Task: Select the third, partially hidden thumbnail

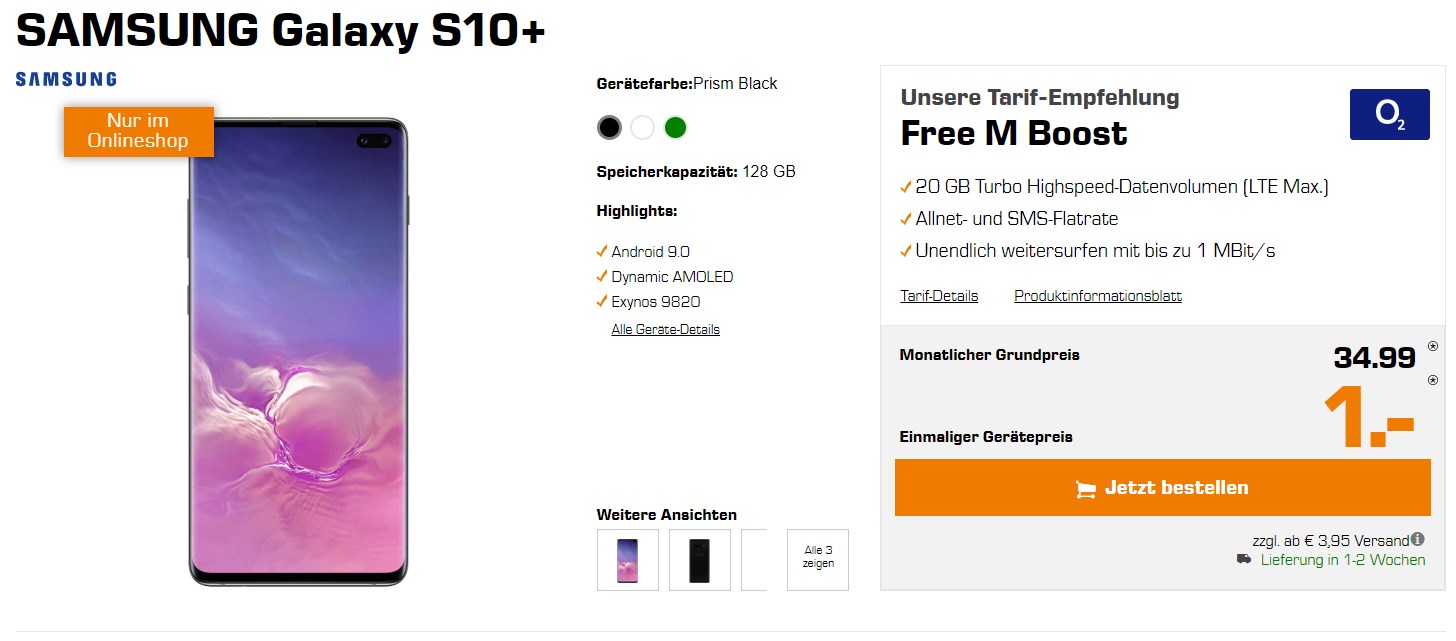Action: tap(754, 560)
